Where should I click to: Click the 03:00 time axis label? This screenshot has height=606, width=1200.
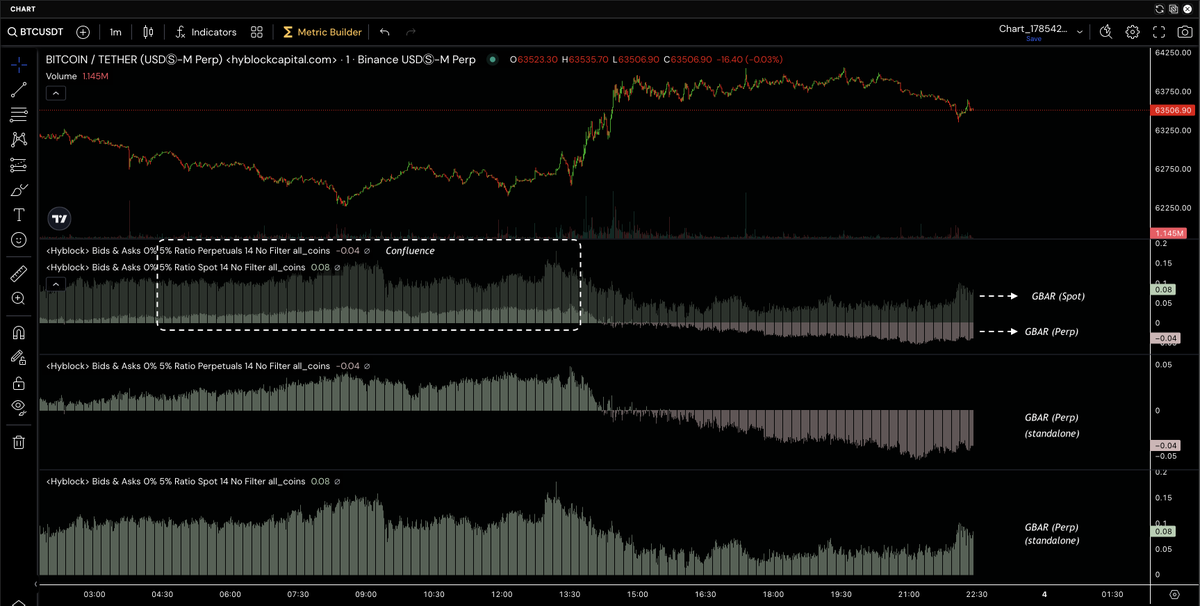(x=94, y=594)
